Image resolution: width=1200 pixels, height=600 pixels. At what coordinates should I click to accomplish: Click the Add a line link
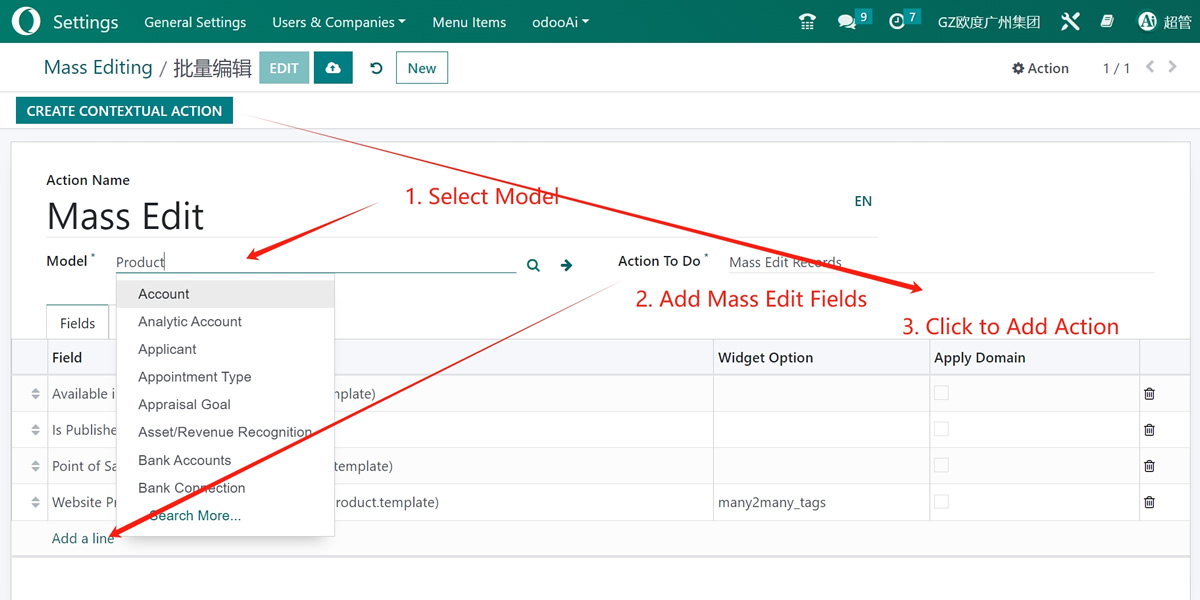(82, 538)
